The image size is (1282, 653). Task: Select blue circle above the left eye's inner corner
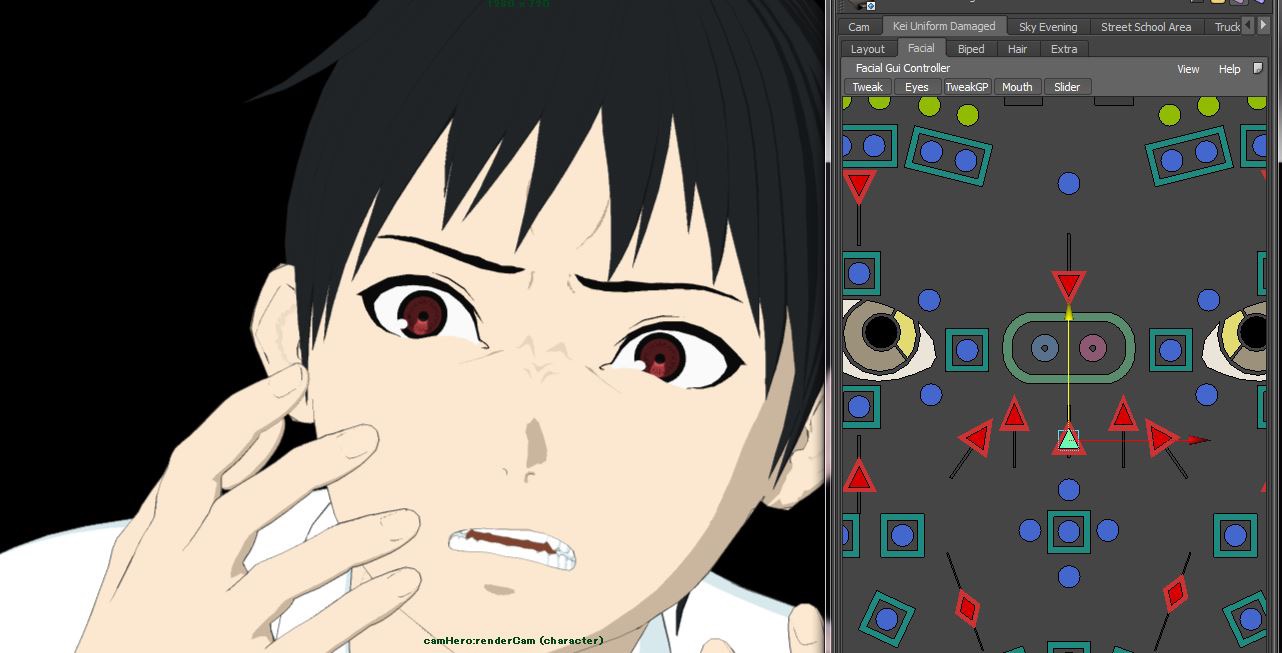point(929,300)
